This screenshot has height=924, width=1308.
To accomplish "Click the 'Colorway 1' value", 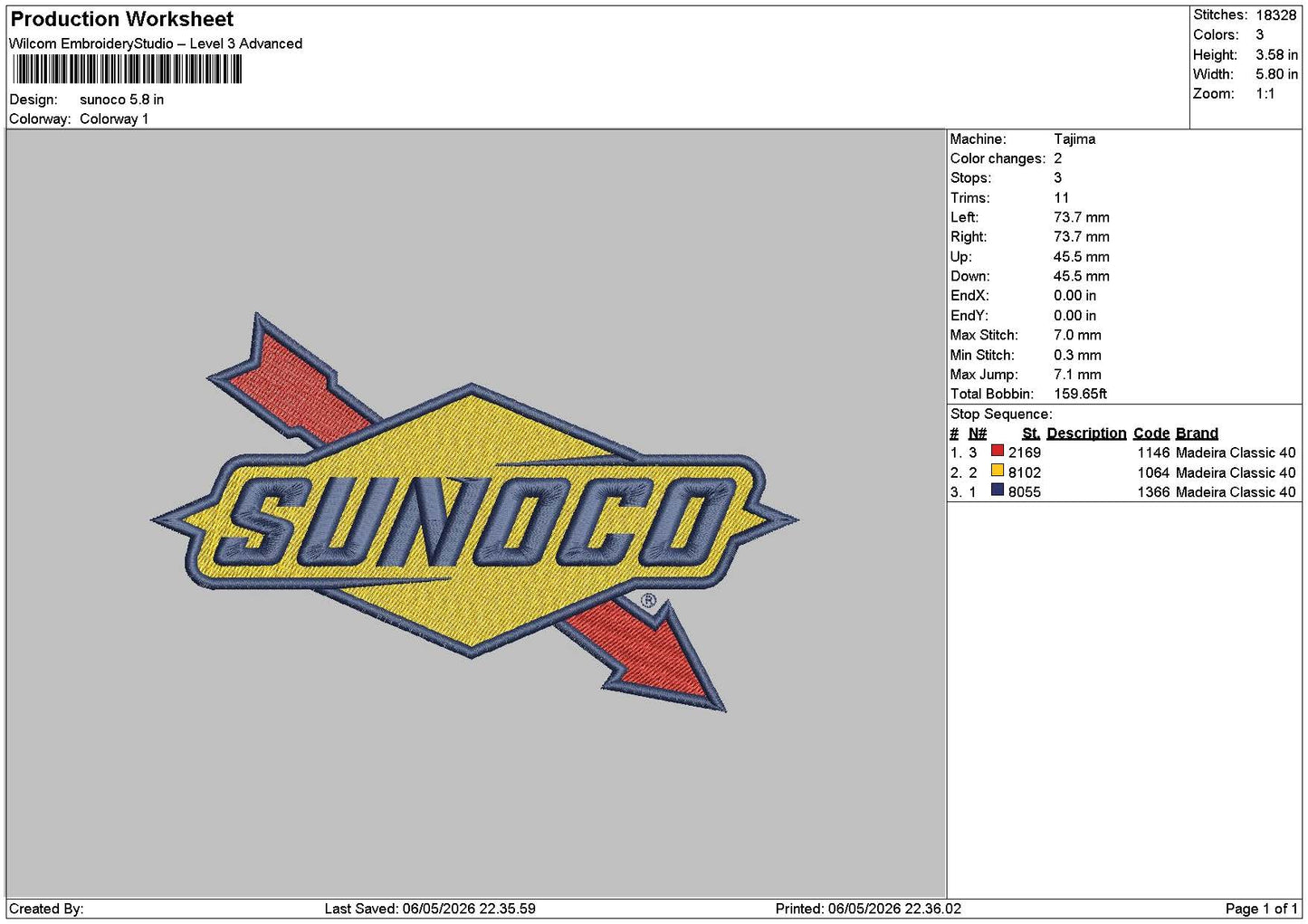I will click(114, 119).
